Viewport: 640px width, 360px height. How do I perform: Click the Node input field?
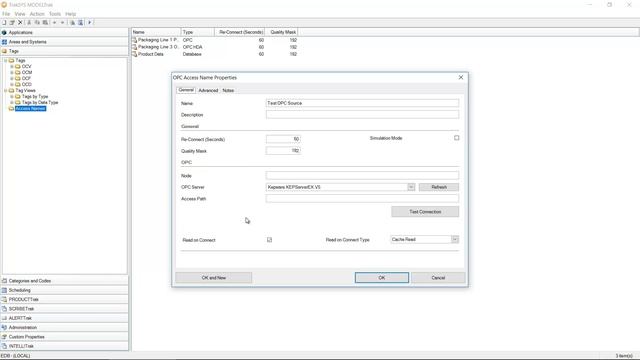pos(362,176)
